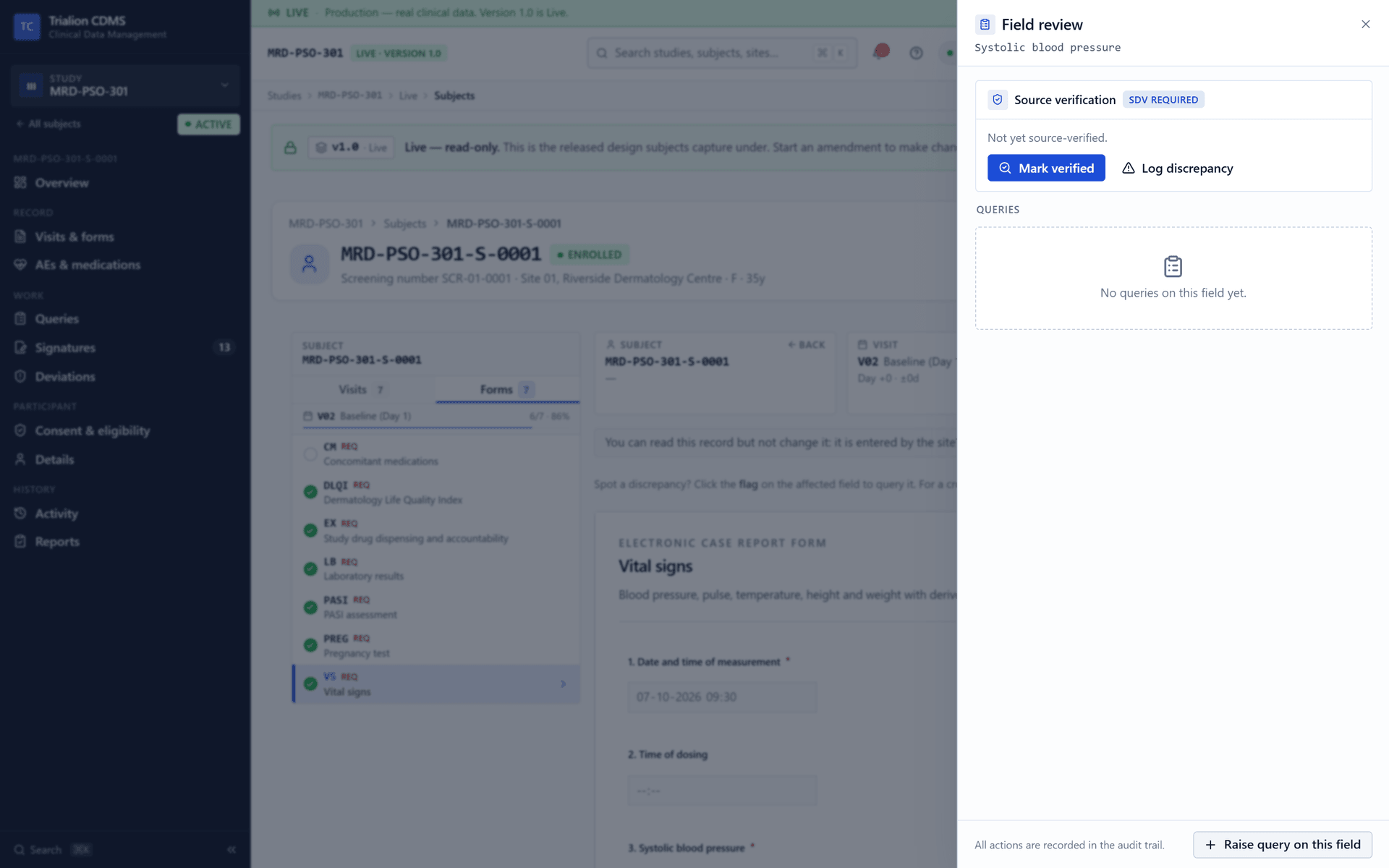
Task: Click the Studies breadcrumb link
Action: (284, 95)
